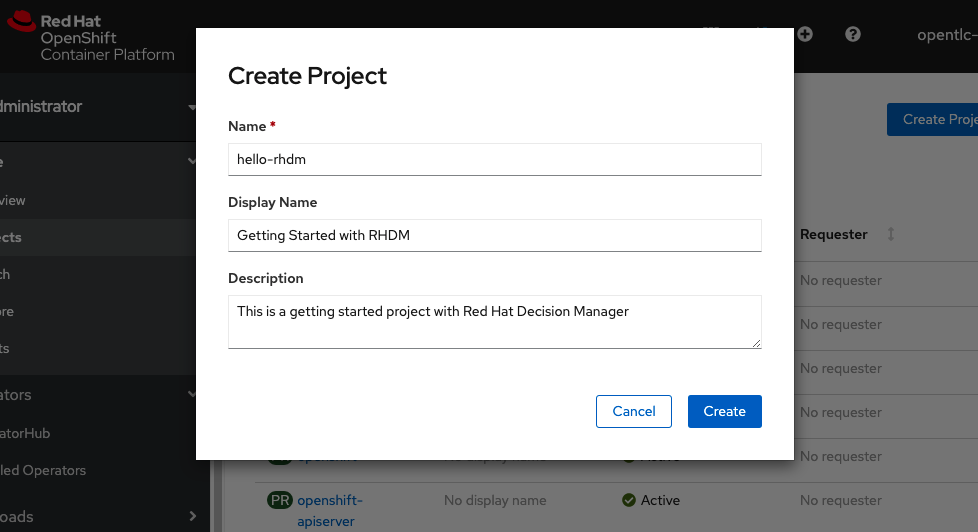The image size is (978, 532).
Task: Open the help question mark icon
Action: [x=853, y=34]
